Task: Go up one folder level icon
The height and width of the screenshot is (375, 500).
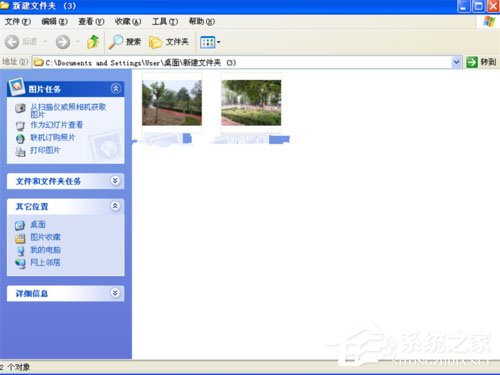Action: point(93,42)
